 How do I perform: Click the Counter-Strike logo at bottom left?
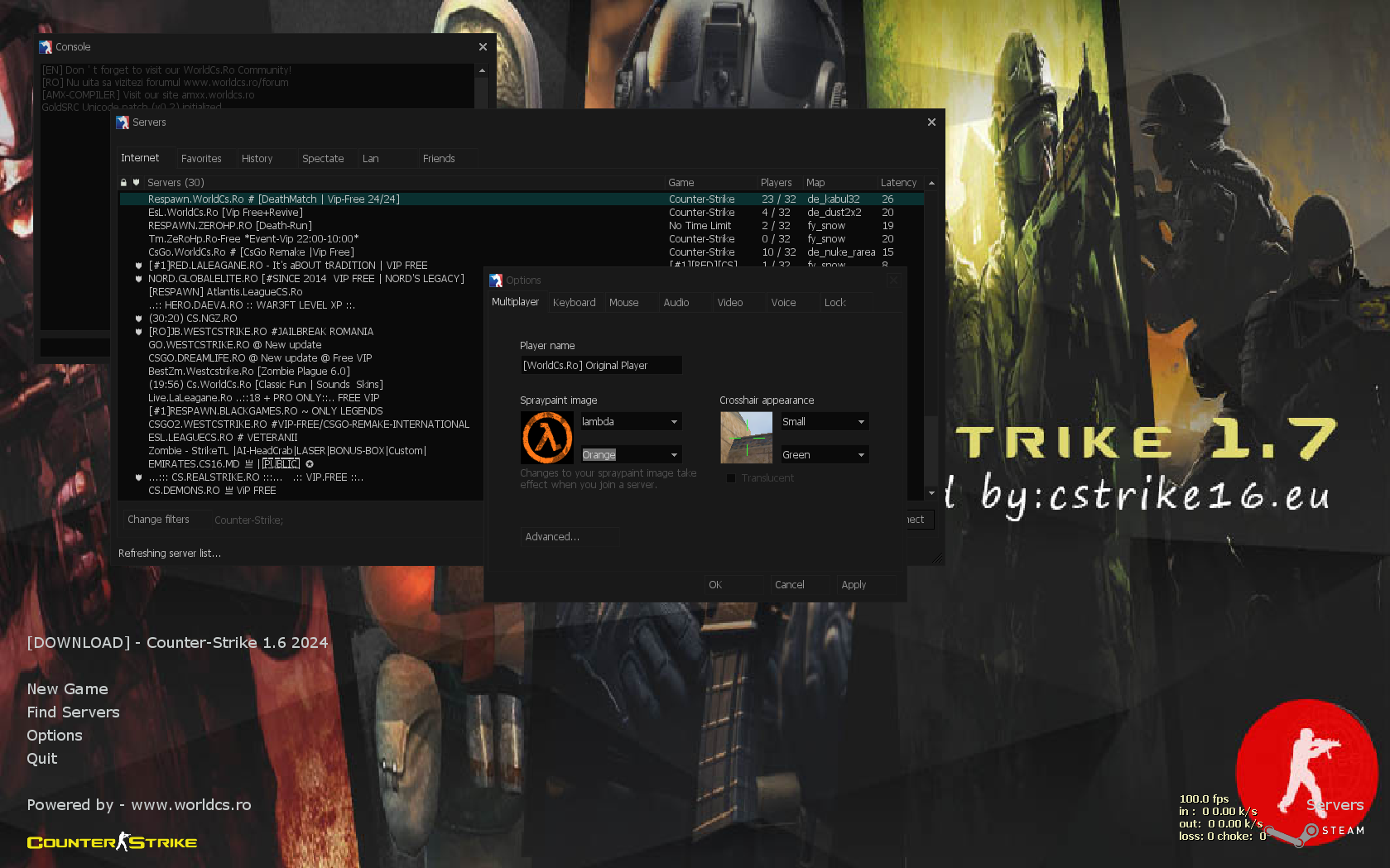112,842
